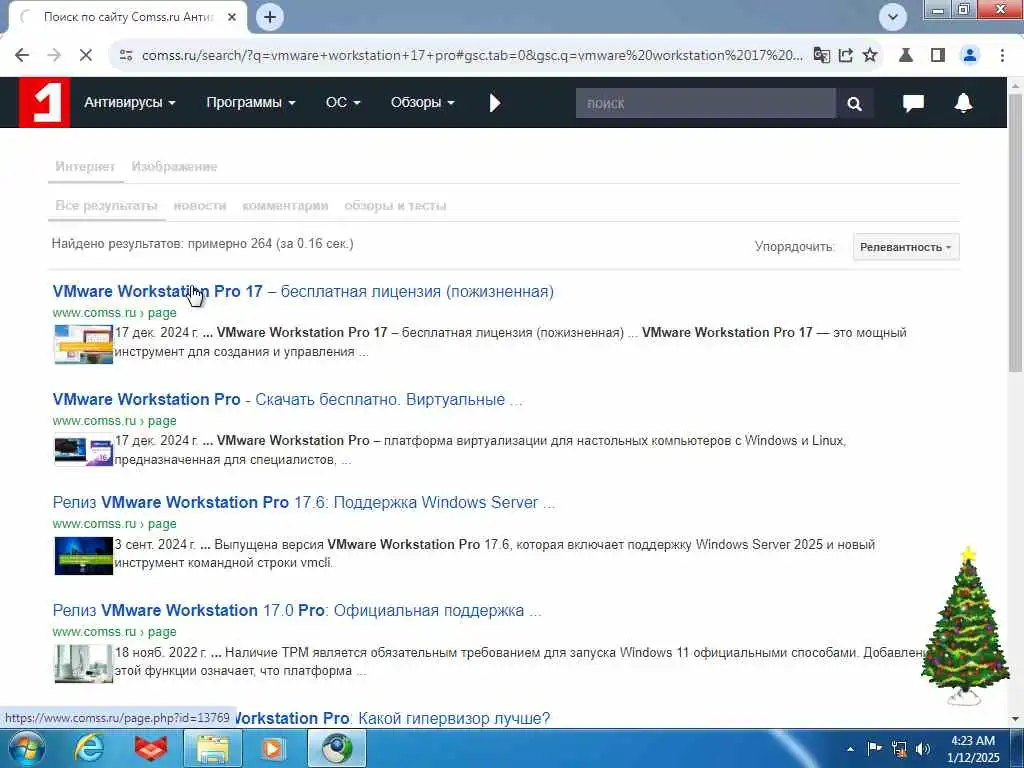Open notifications bell icon
Screen dimensions: 1024x768
(x=963, y=103)
